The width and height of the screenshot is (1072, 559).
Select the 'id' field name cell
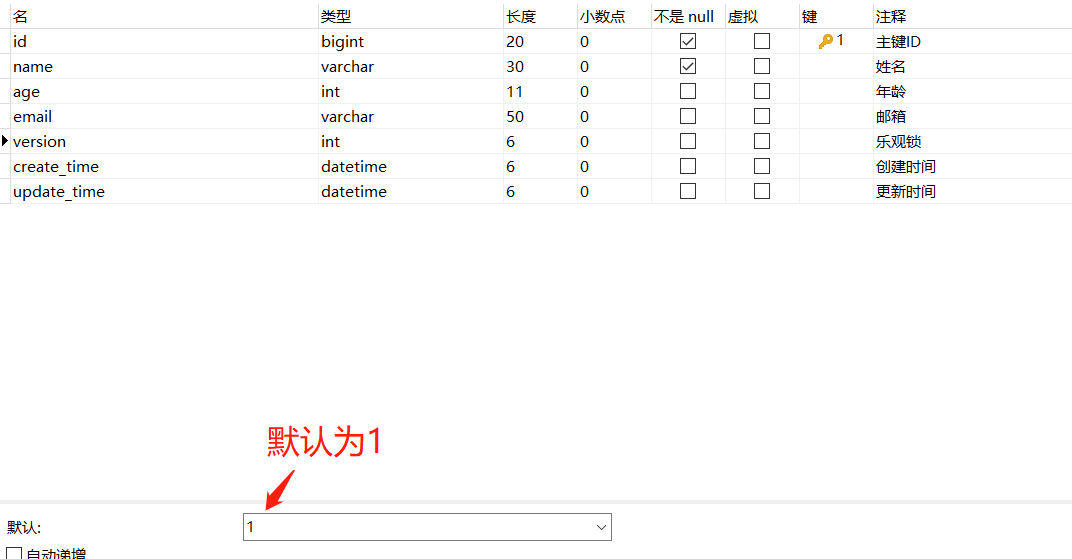[165, 42]
